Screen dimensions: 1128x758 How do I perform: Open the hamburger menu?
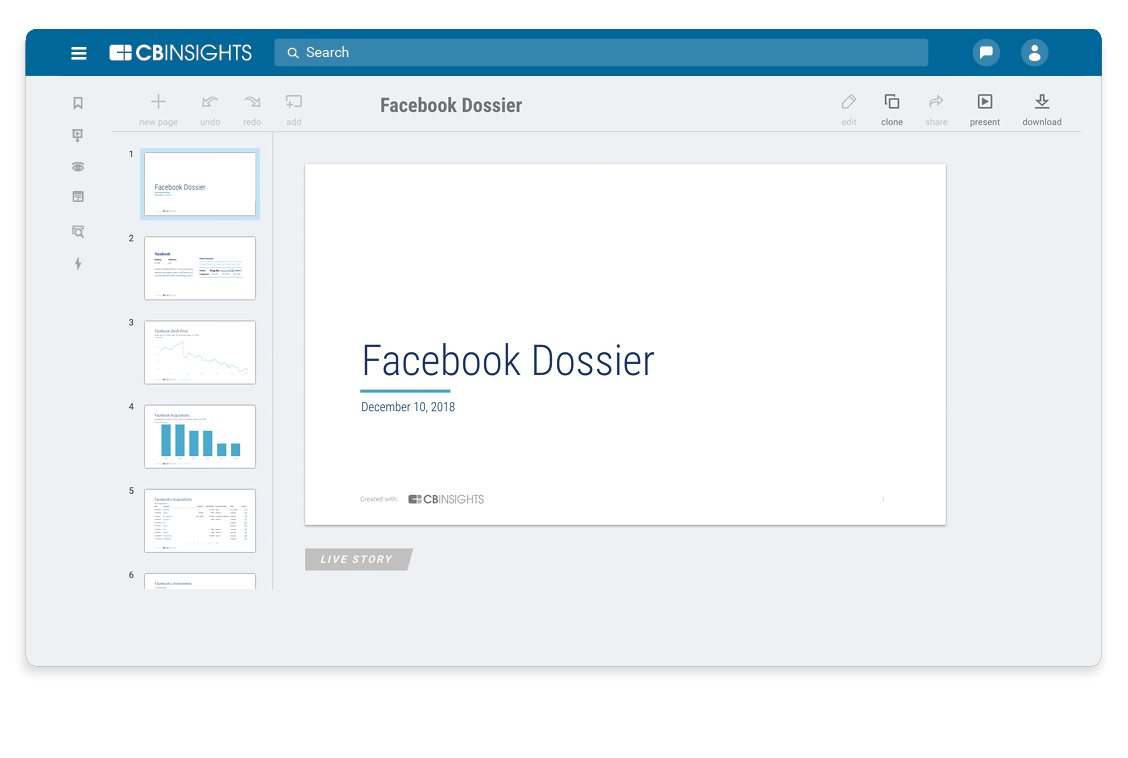(78, 52)
